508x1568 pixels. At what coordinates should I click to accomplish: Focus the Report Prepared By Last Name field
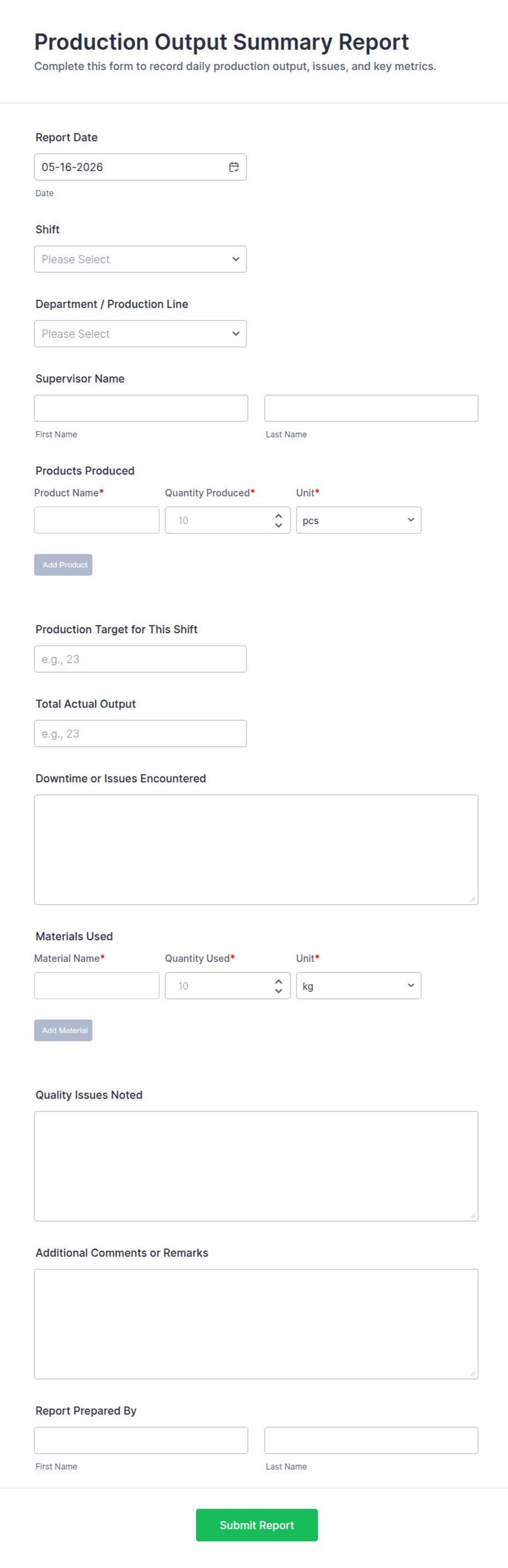pos(371,1440)
